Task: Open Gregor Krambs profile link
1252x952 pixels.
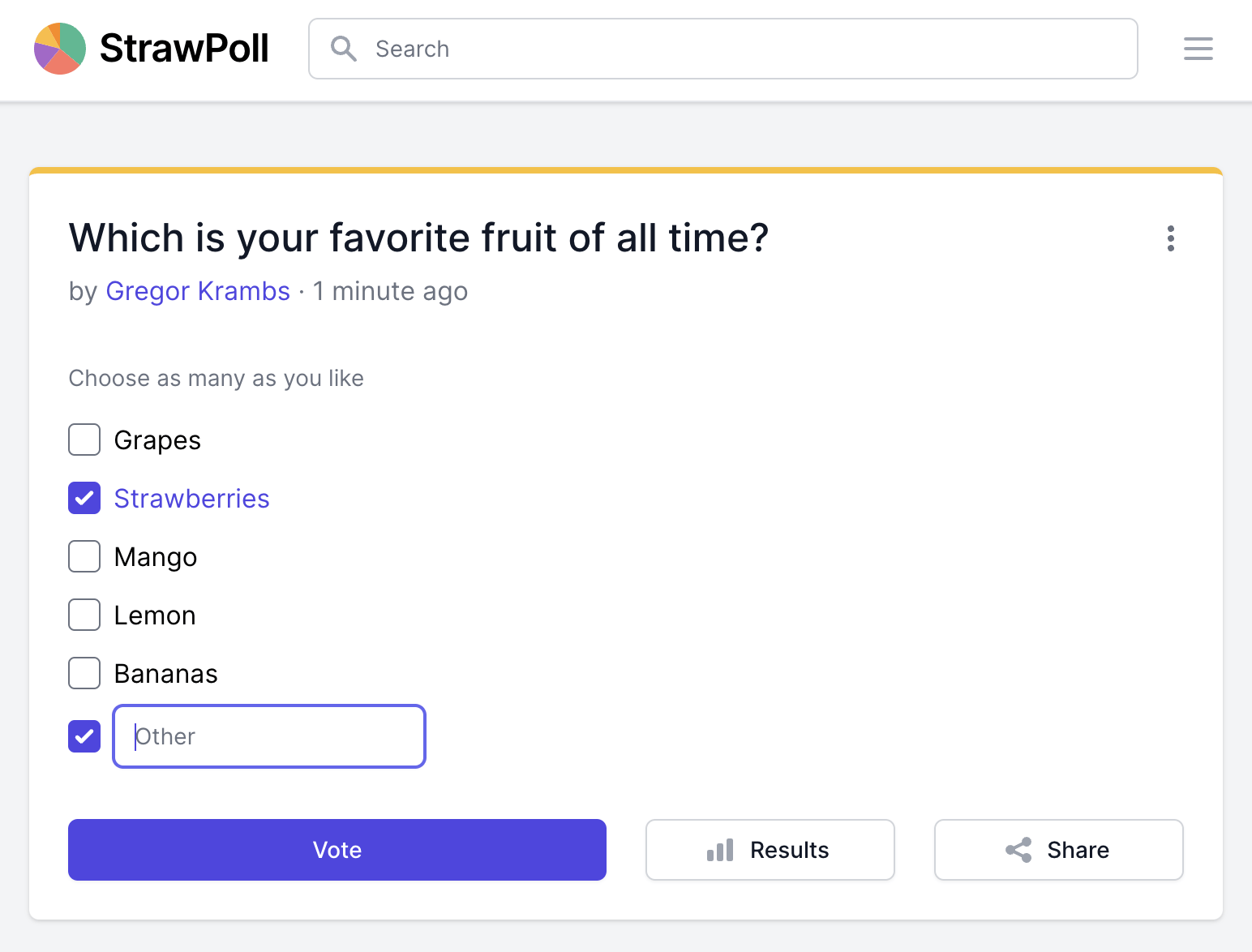Action: (198, 291)
